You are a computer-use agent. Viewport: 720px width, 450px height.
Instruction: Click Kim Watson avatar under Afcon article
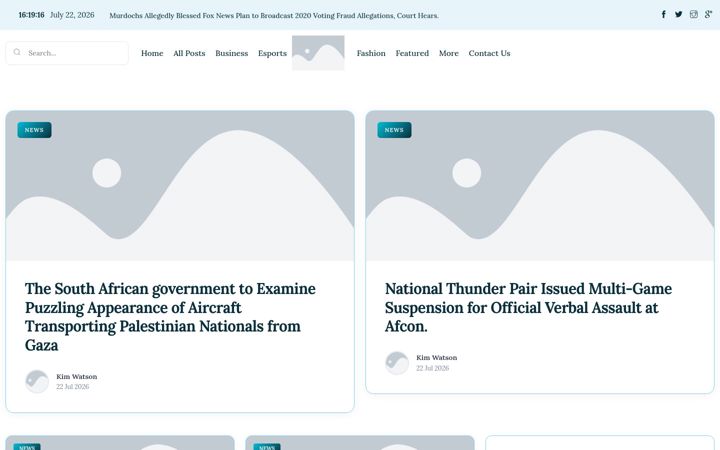[x=397, y=363]
